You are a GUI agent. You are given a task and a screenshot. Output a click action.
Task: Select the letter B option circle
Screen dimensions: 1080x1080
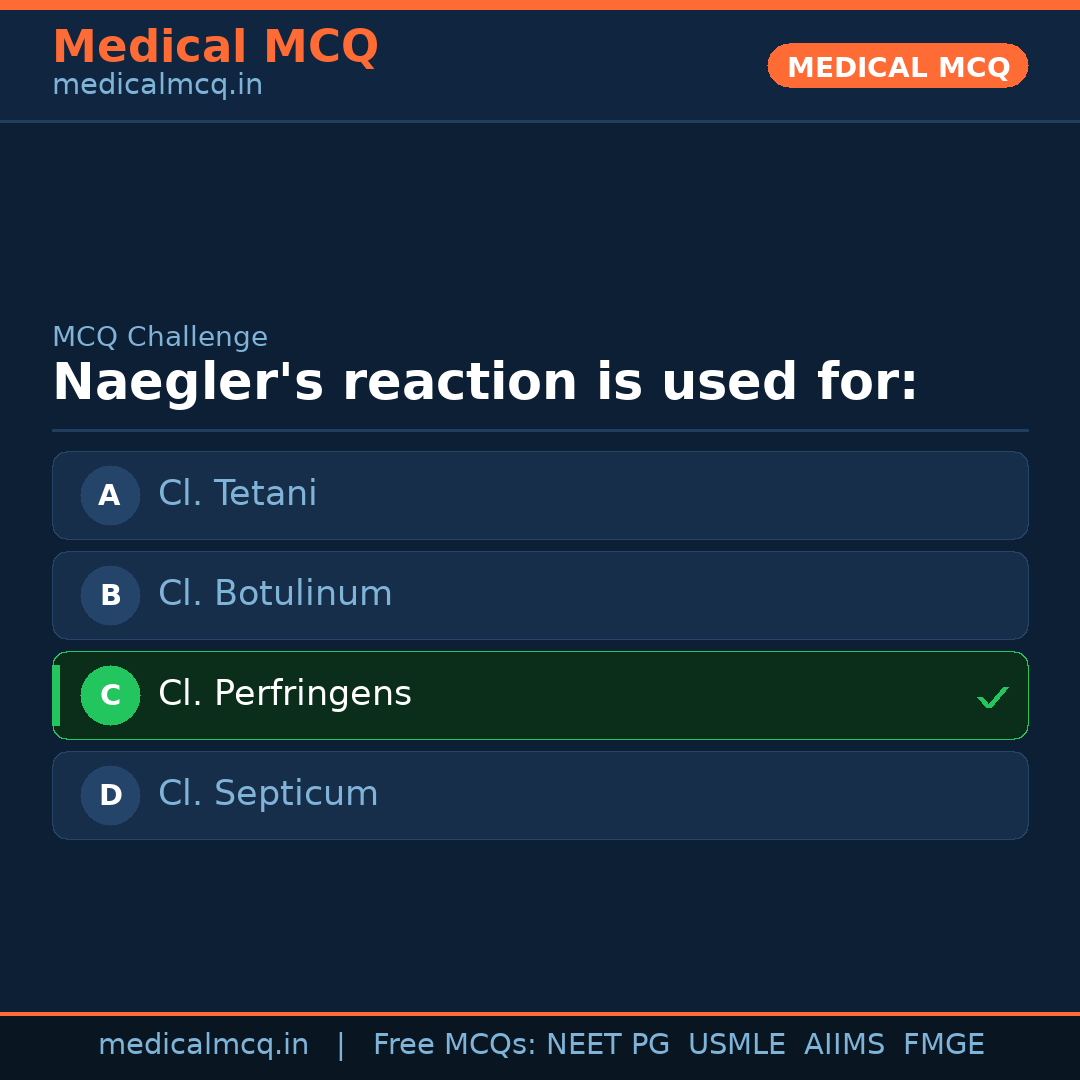110,595
